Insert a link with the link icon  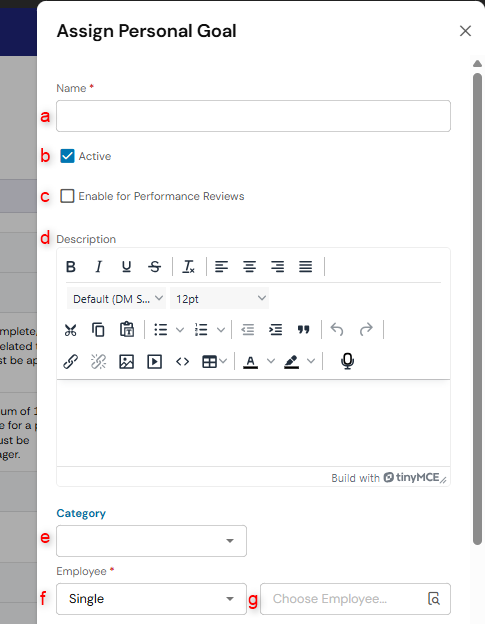(70, 361)
